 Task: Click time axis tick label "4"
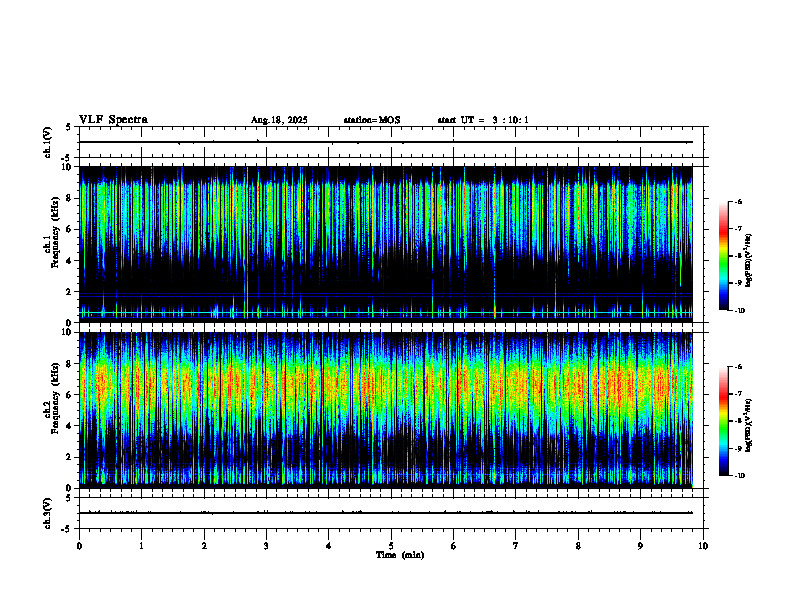coord(329,546)
